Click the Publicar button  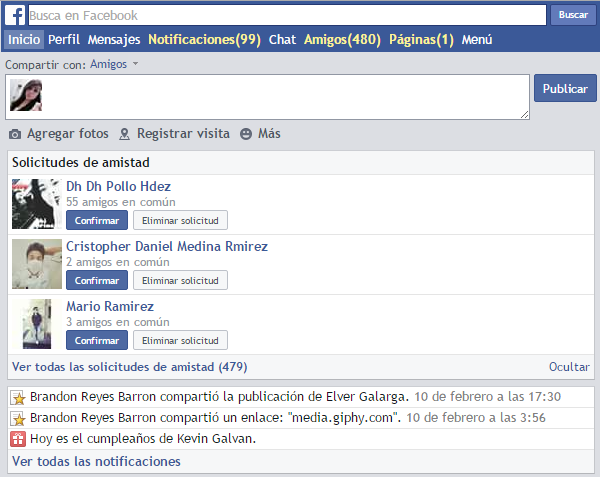click(x=565, y=88)
